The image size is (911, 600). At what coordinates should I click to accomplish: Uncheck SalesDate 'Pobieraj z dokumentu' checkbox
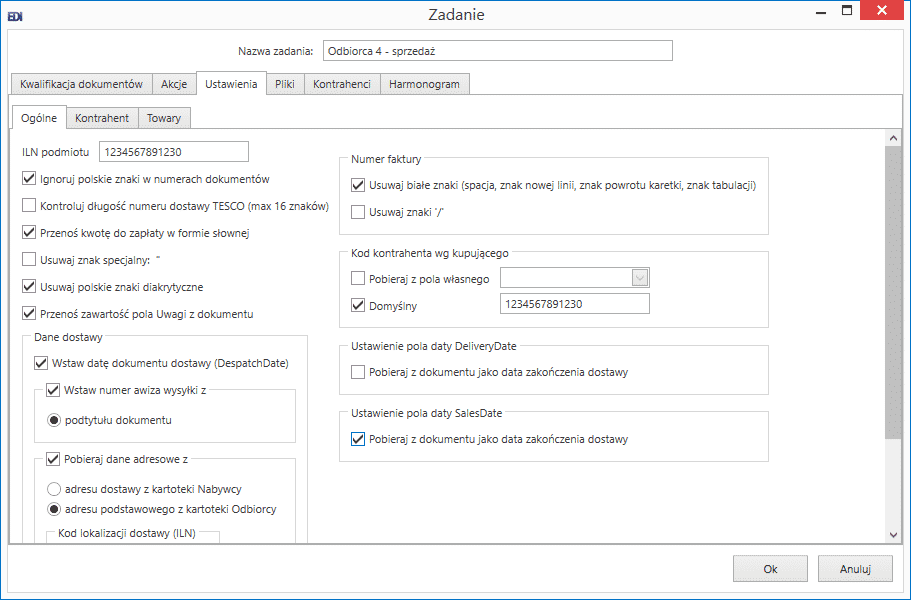[x=358, y=439]
